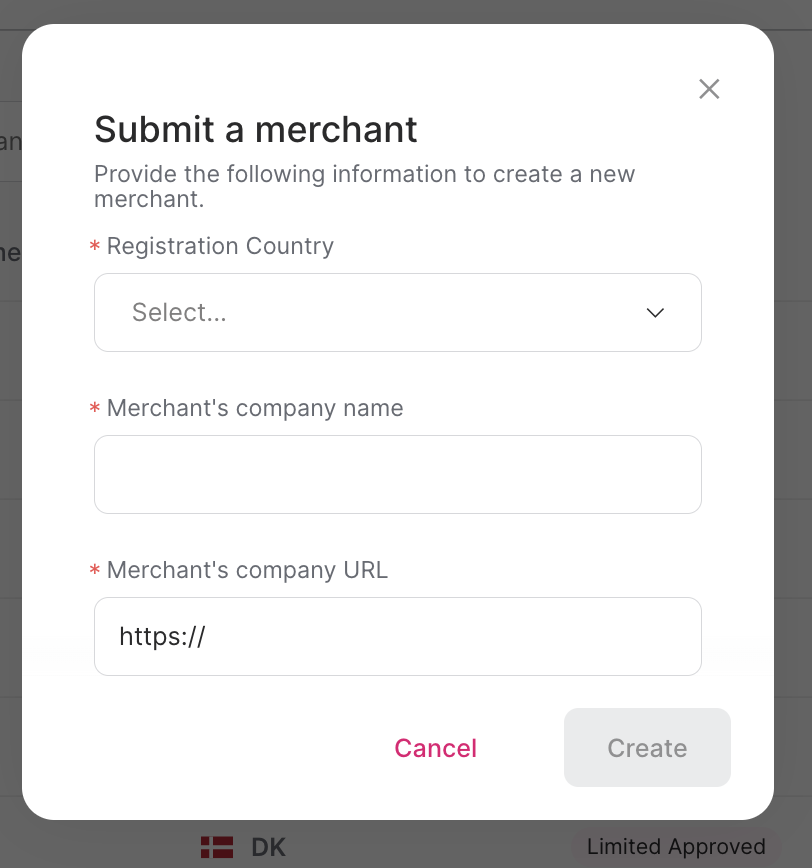Click the "Submit a merchant" heading
812x868 pixels.
pyautogui.click(x=255, y=130)
